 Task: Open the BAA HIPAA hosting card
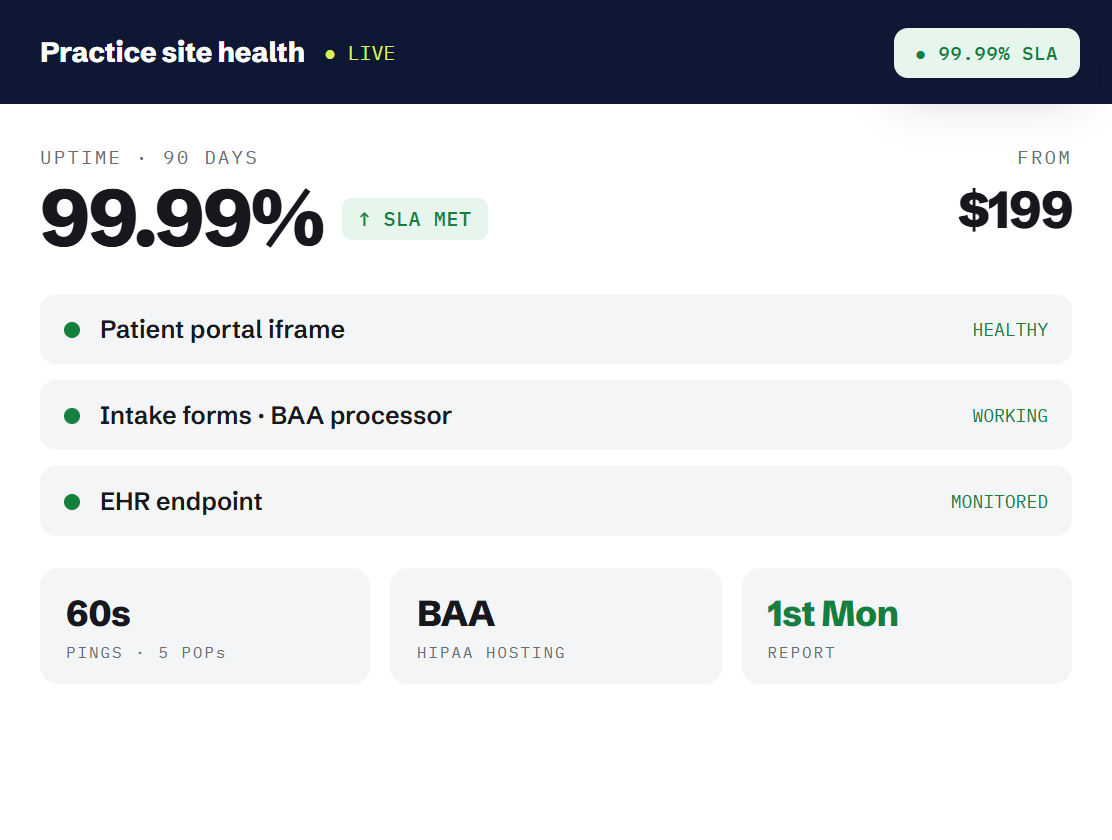pyautogui.click(x=556, y=626)
